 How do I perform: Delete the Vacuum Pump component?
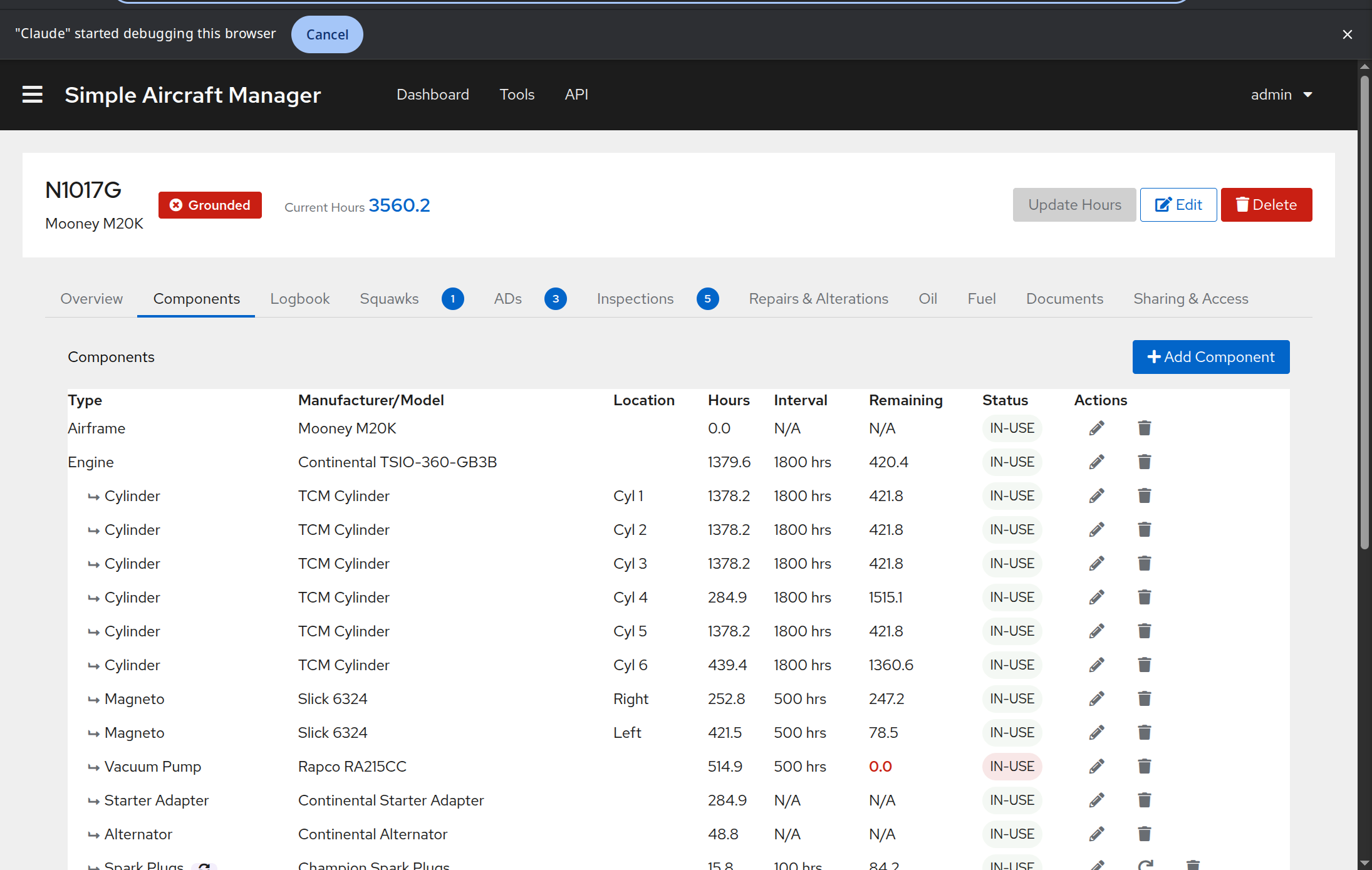click(x=1144, y=767)
